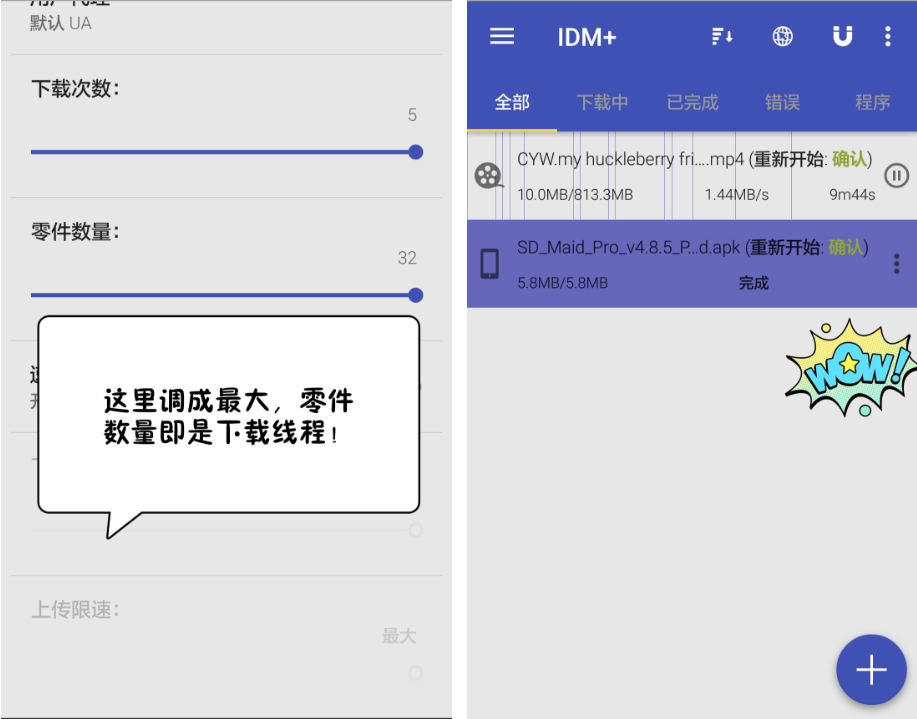
Task: Click the 9m44s remaining time value
Action: tap(852, 195)
